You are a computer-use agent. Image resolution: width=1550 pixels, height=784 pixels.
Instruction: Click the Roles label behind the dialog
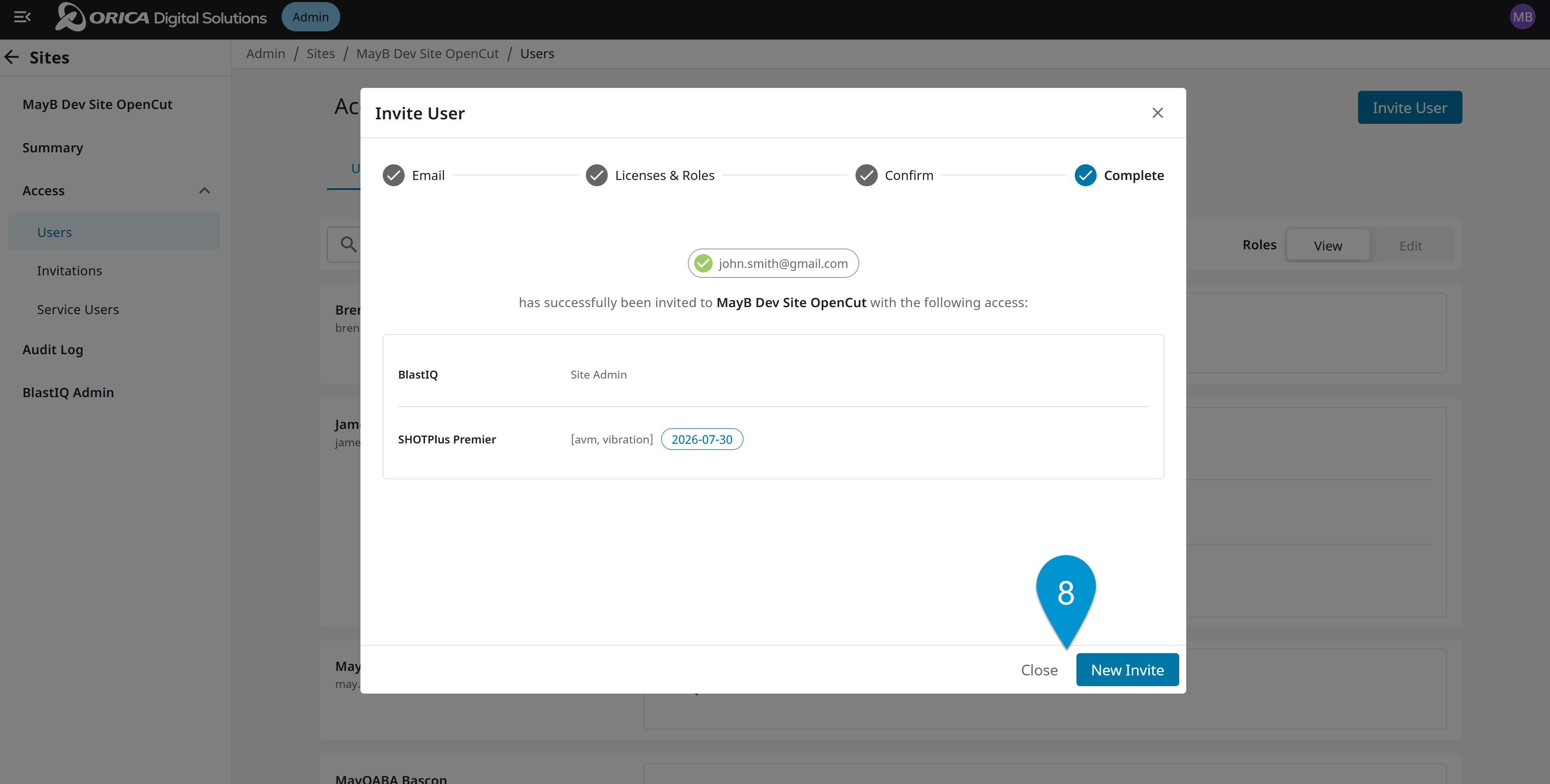click(1259, 245)
